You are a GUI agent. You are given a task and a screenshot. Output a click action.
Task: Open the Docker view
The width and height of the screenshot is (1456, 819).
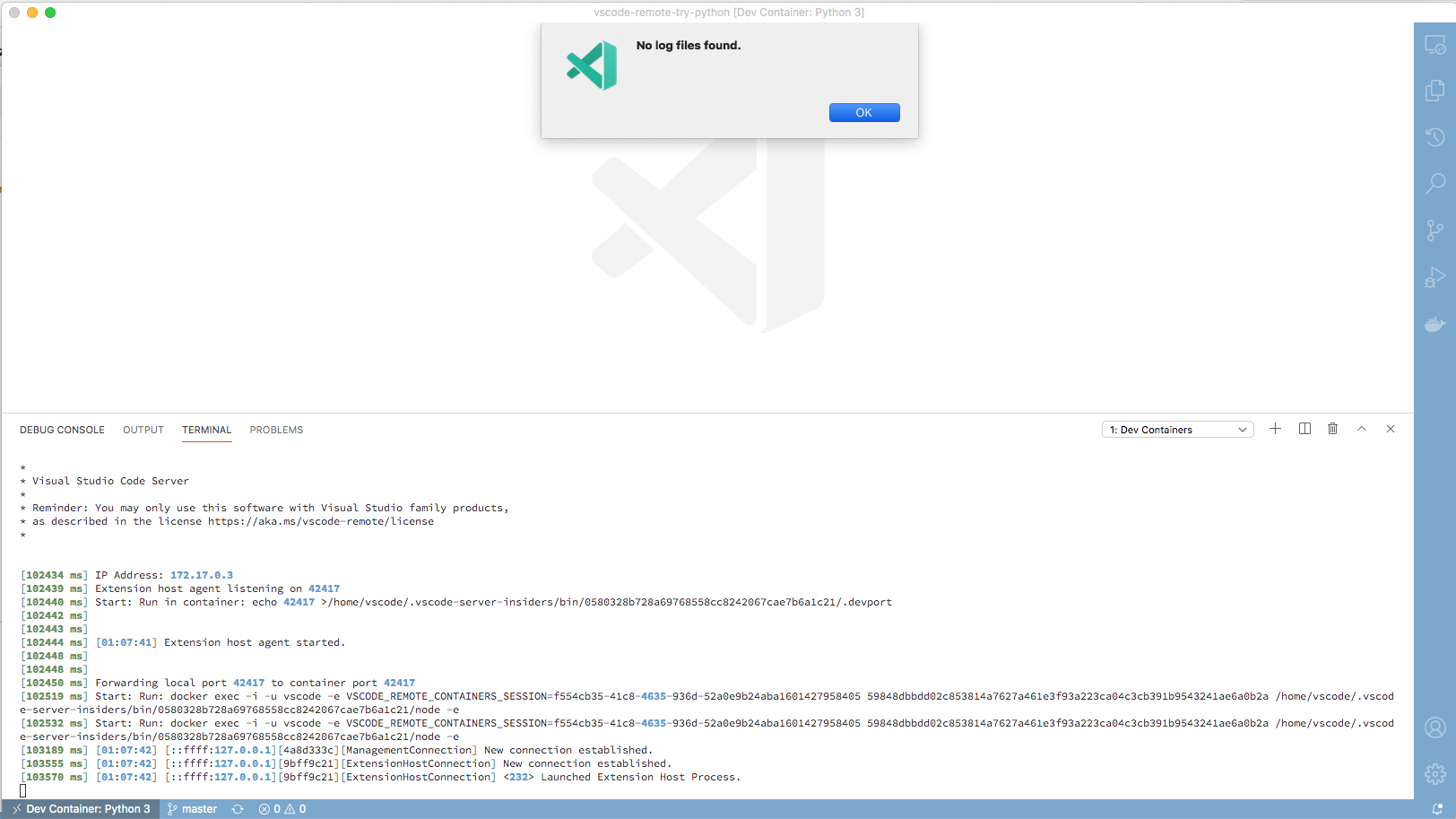(x=1434, y=324)
